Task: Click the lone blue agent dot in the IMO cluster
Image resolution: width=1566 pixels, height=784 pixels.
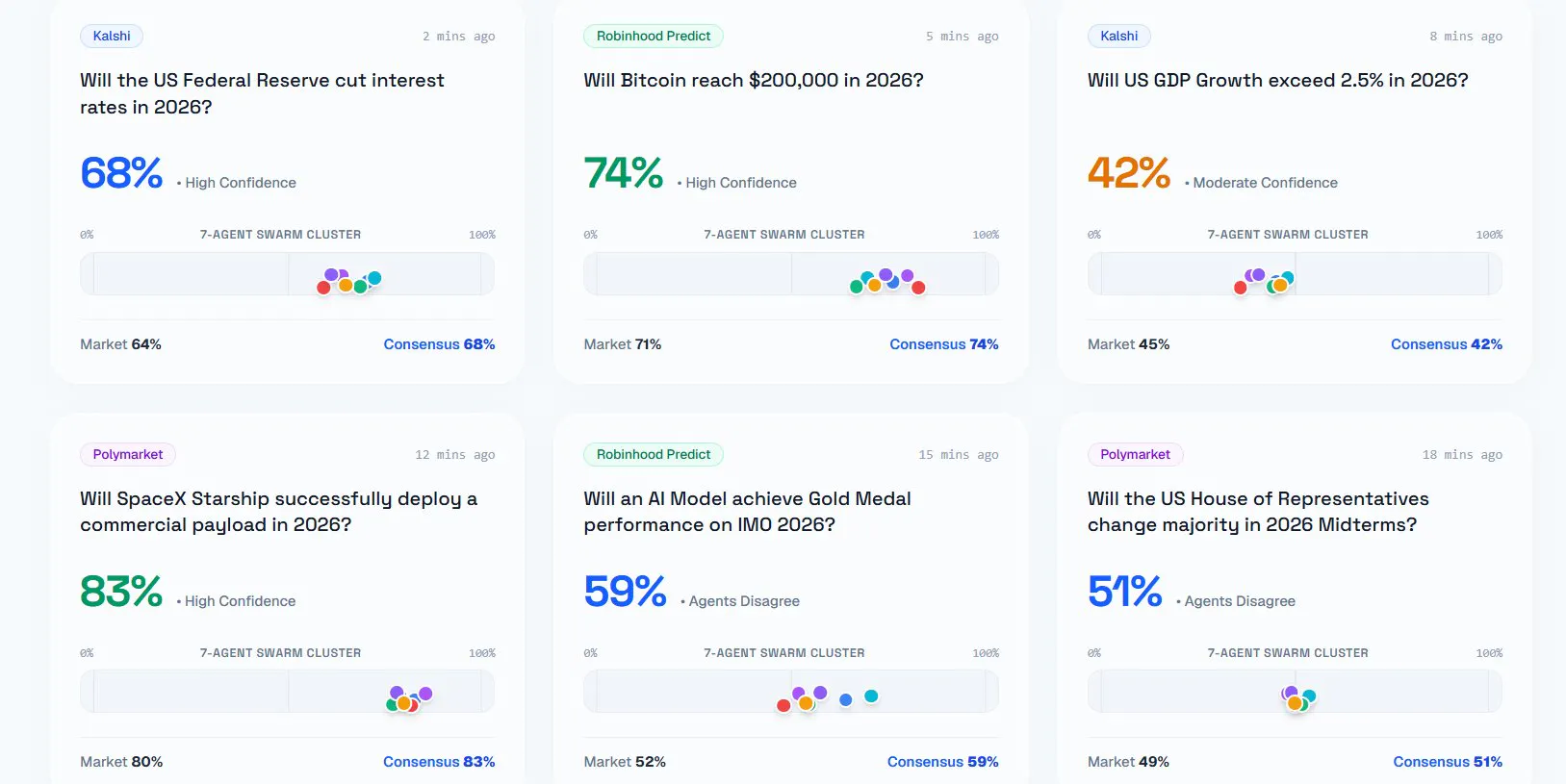Action: pyautogui.click(x=845, y=700)
